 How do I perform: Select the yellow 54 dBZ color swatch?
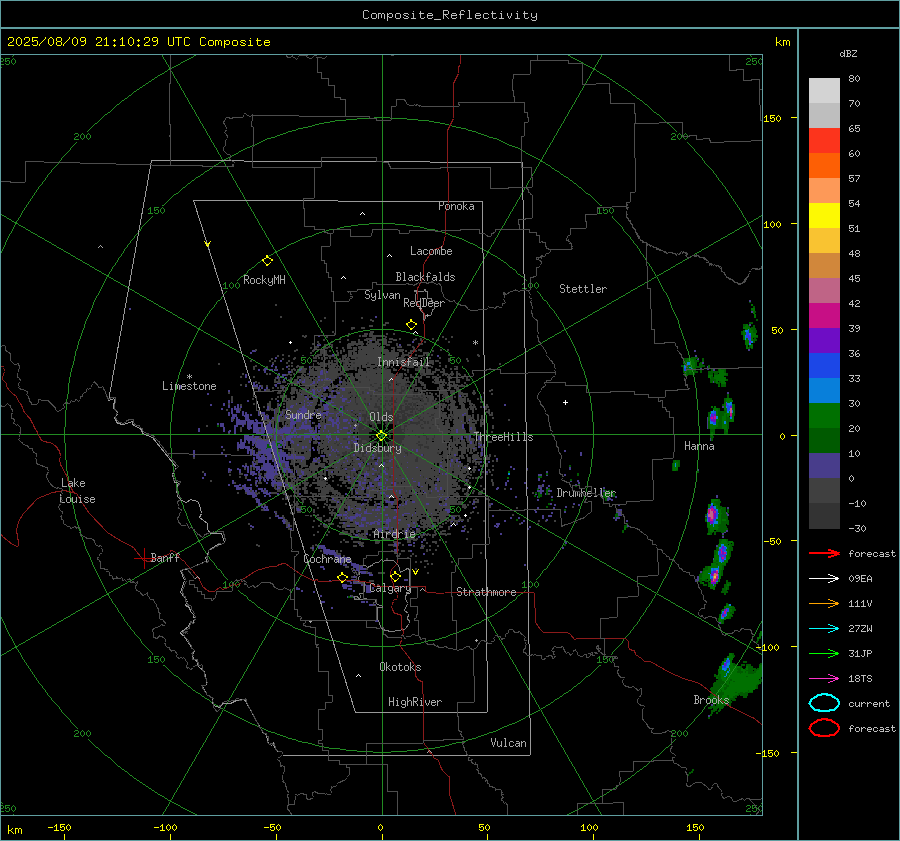(x=824, y=215)
